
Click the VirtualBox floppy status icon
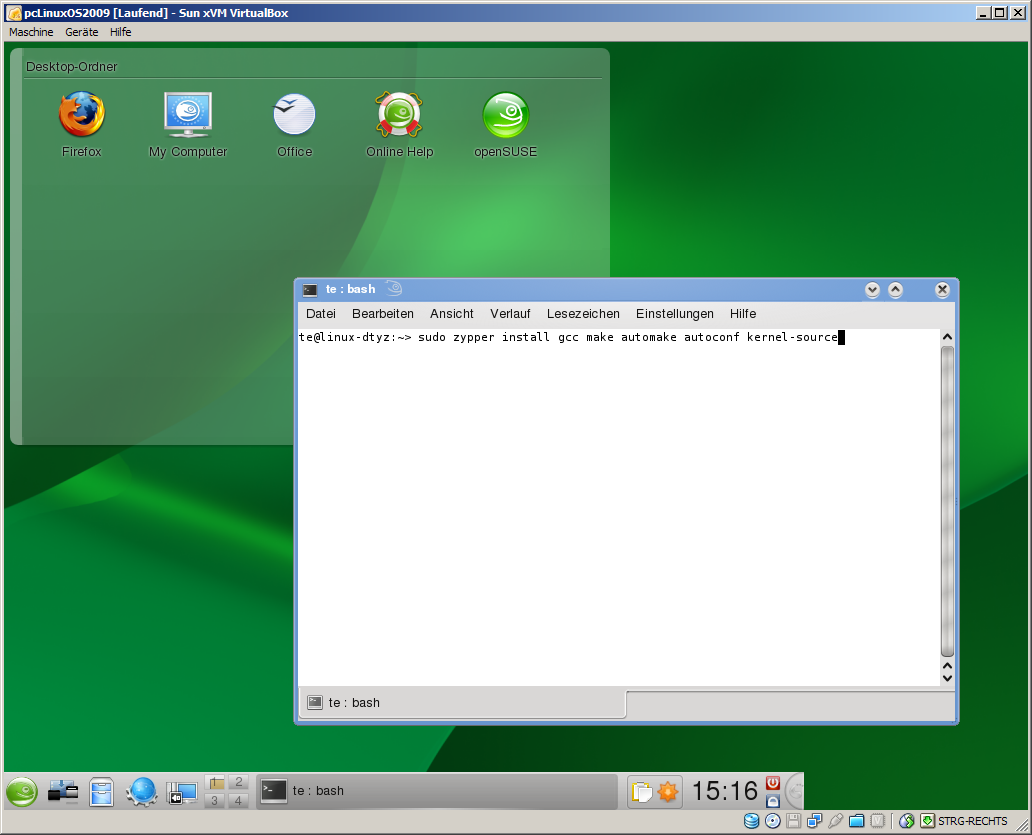[793, 821]
